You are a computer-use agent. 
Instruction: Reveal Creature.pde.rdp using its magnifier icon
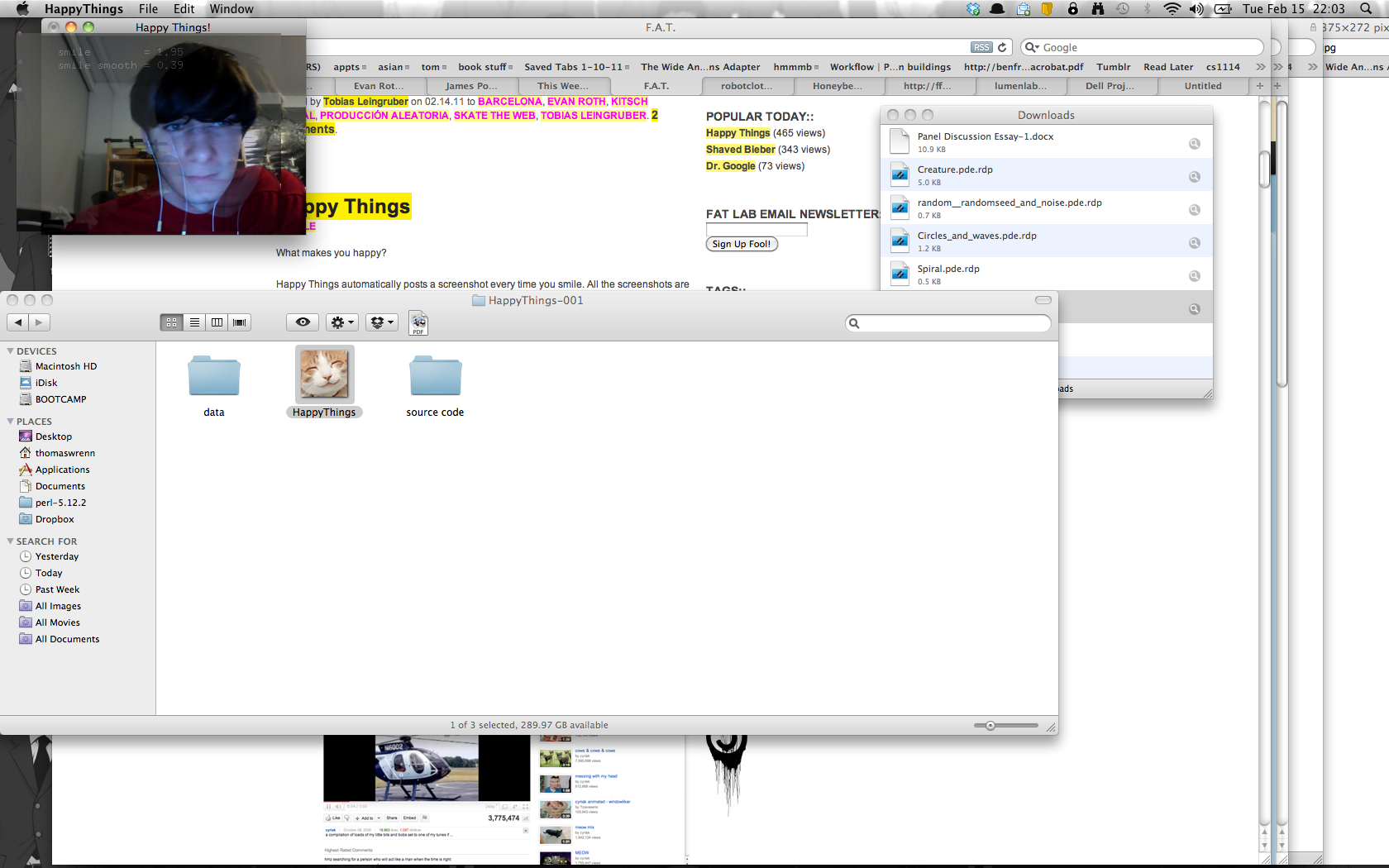pyautogui.click(x=1194, y=177)
